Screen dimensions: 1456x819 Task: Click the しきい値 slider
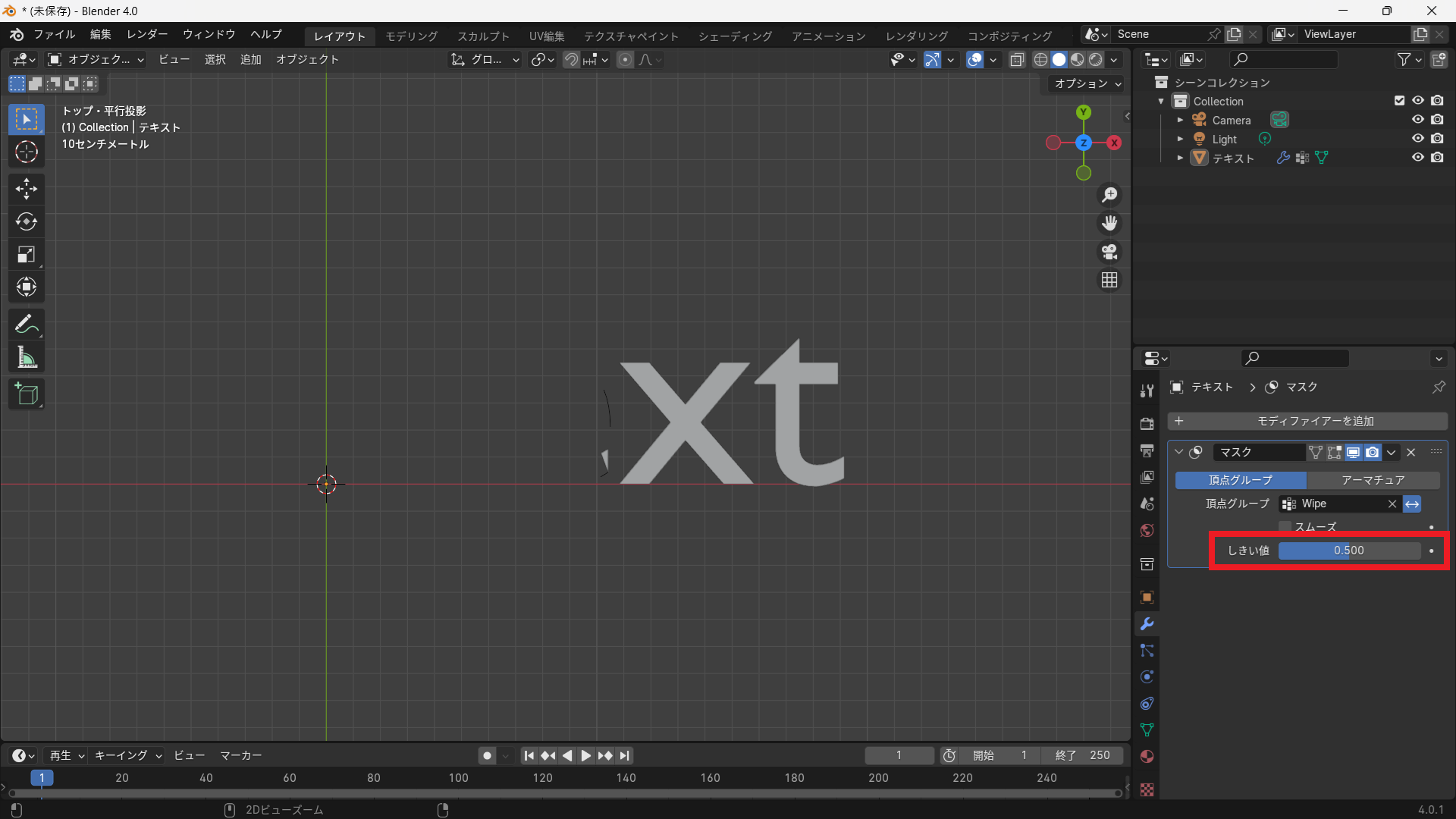(x=1348, y=551)
